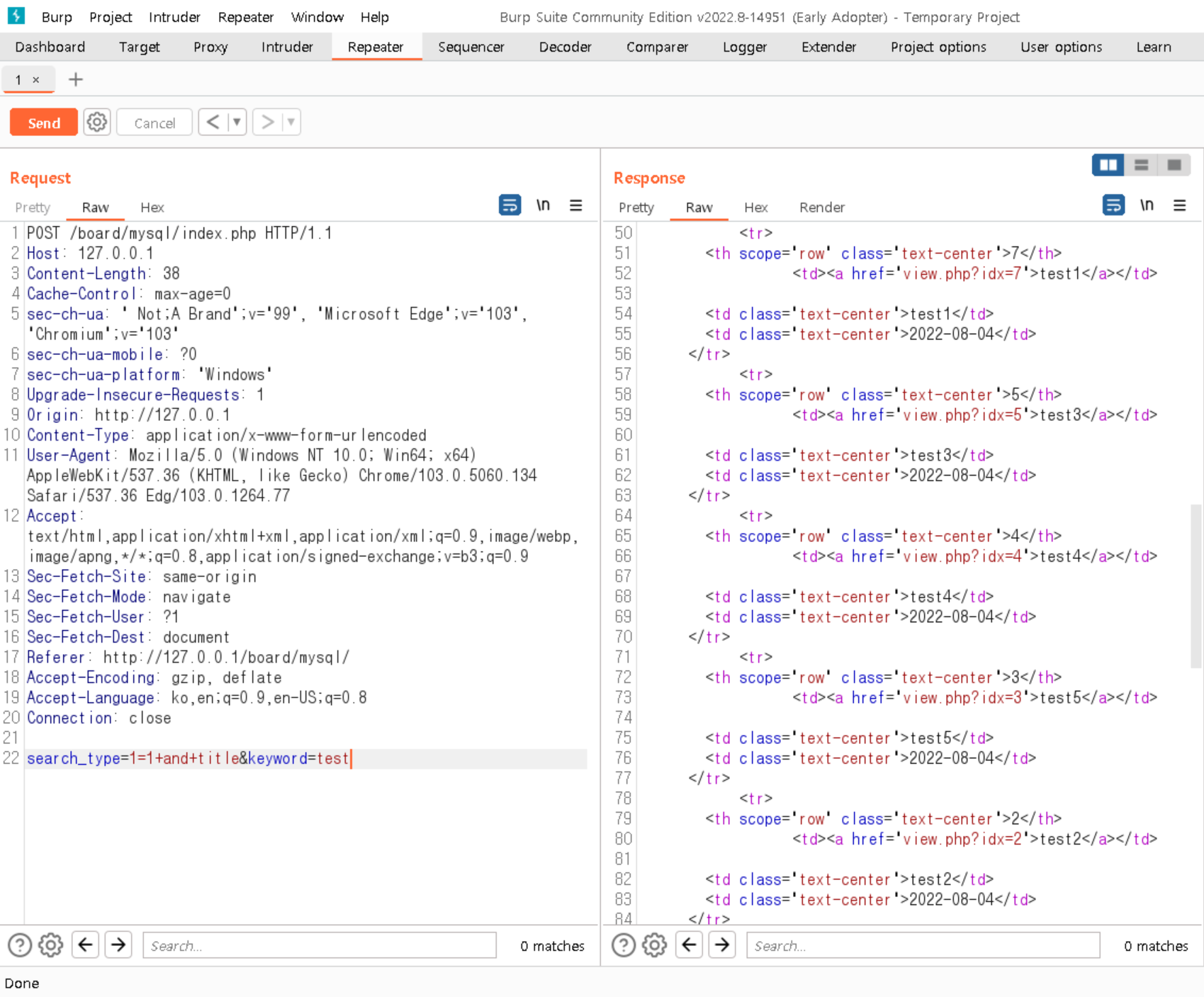Switch to Decoder tab
1204x997 pixels.
pyautogui.click(x=566, y=47)
